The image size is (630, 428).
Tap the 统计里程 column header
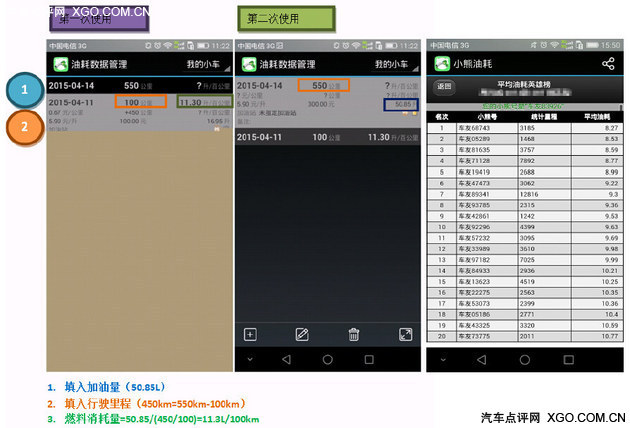click(544, 117)
